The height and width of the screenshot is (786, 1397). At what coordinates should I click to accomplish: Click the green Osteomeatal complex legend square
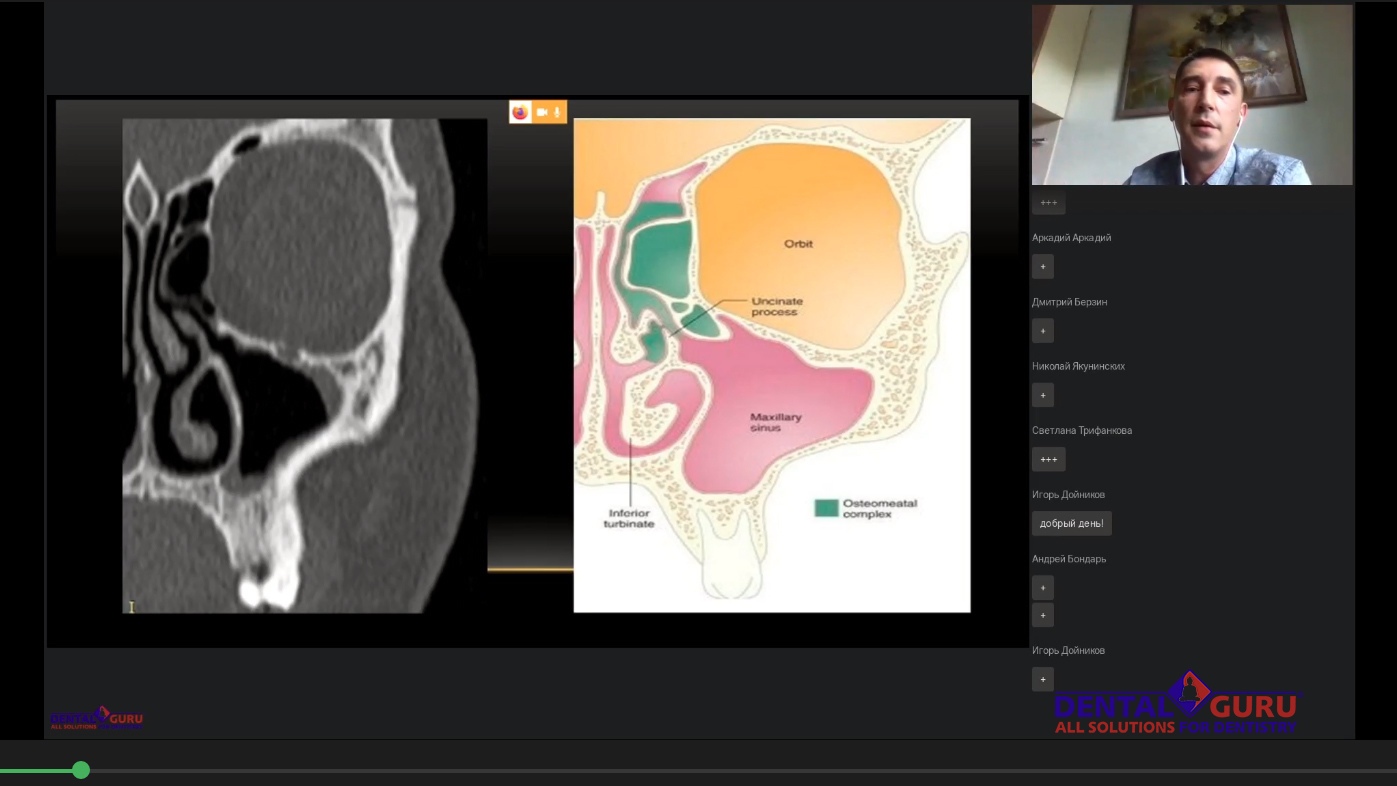coord(826,508)
